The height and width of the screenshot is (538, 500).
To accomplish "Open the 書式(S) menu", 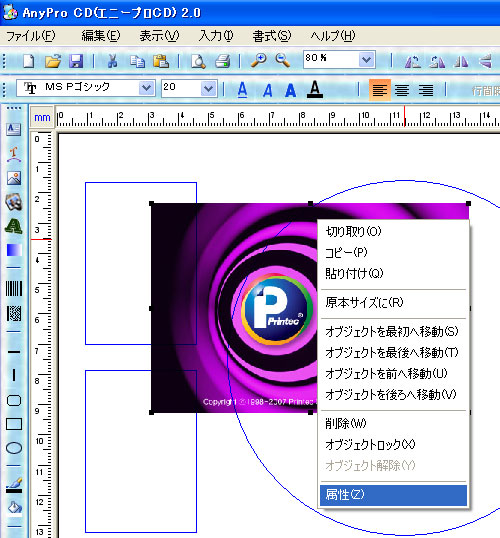I will (271, 36).
